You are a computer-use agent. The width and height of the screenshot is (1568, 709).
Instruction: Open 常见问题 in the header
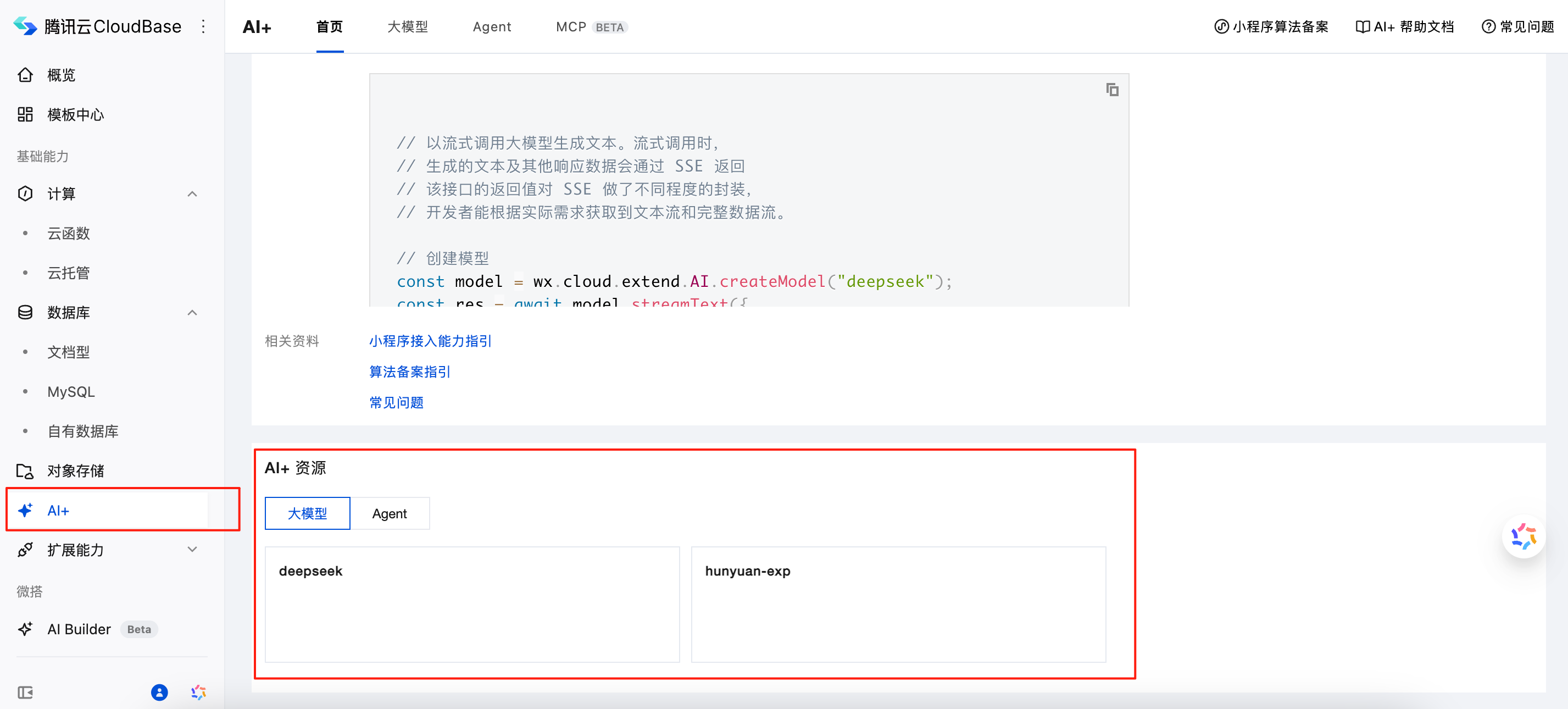[x=1518, y=27]
